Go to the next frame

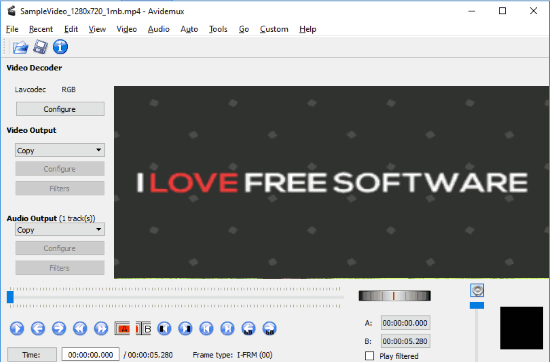[59, 329]
